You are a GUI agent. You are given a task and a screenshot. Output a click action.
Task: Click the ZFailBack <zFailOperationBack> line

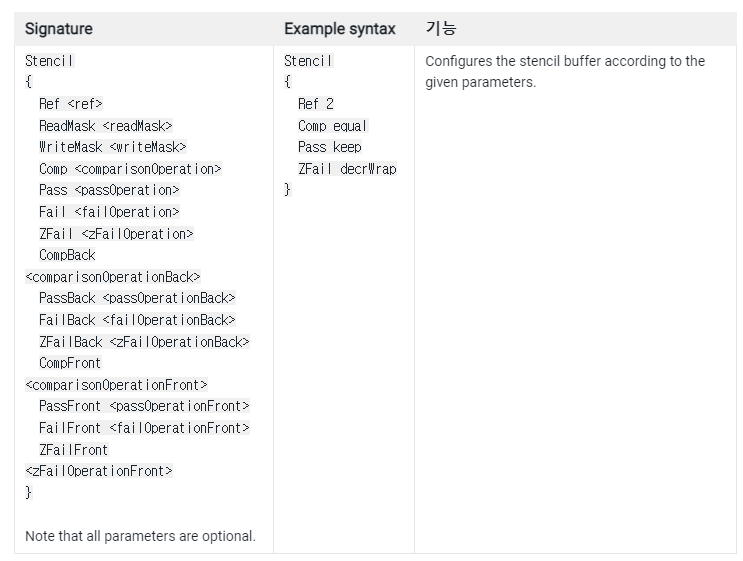(144, 342)
